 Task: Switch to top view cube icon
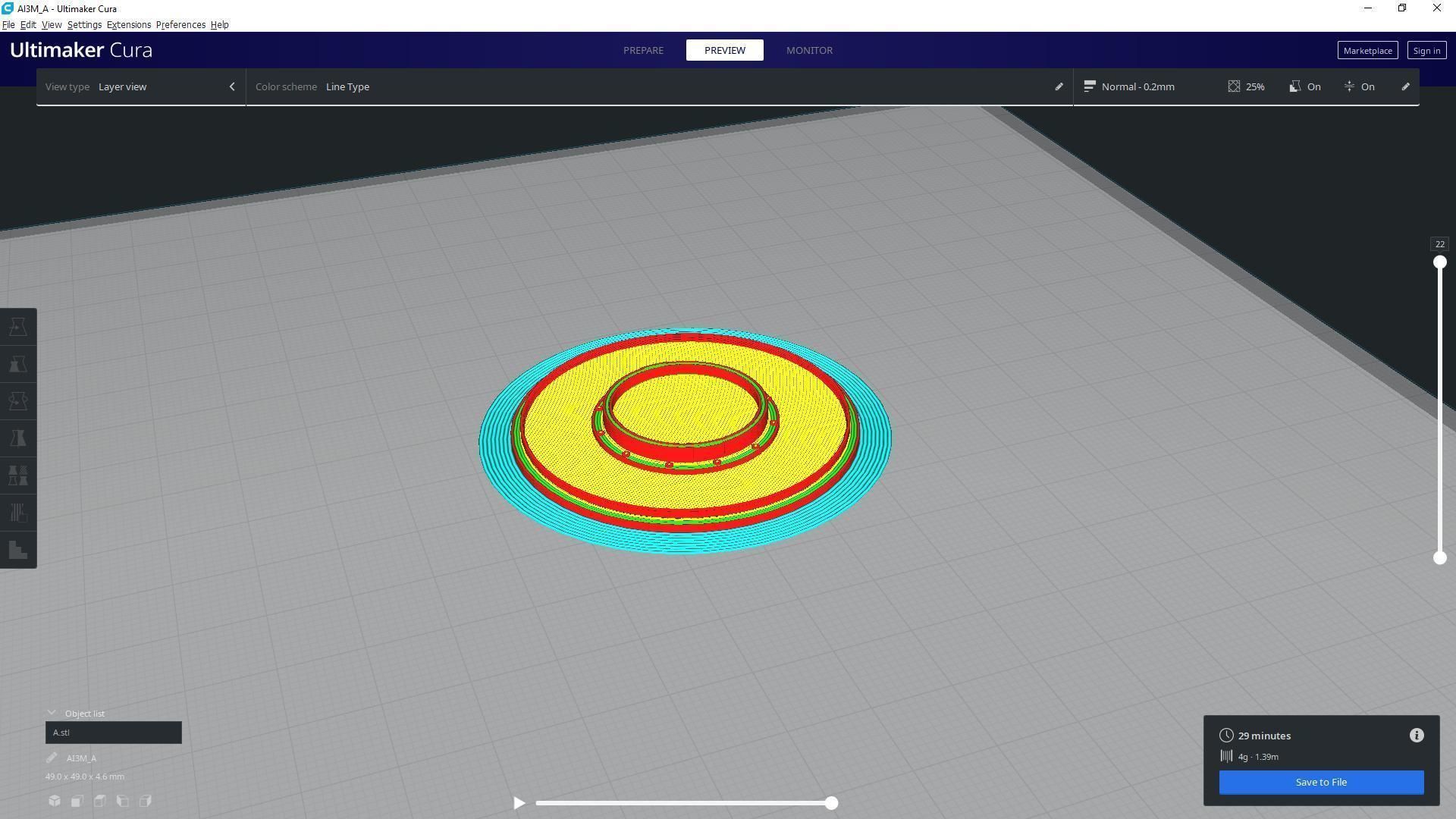click(100, 801)
